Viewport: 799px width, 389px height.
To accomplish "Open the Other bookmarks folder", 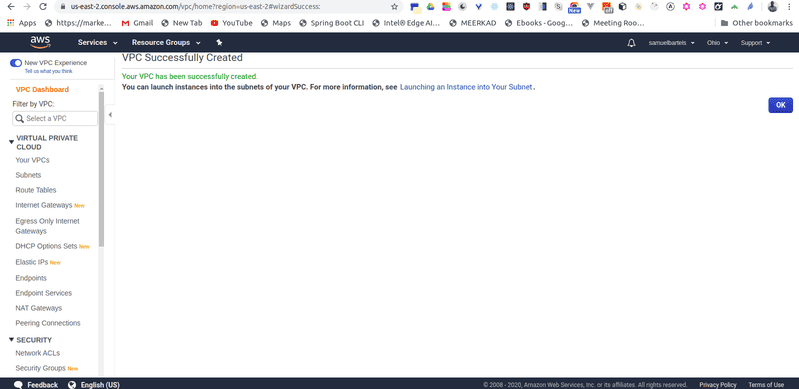I will [x=757, y=23].
